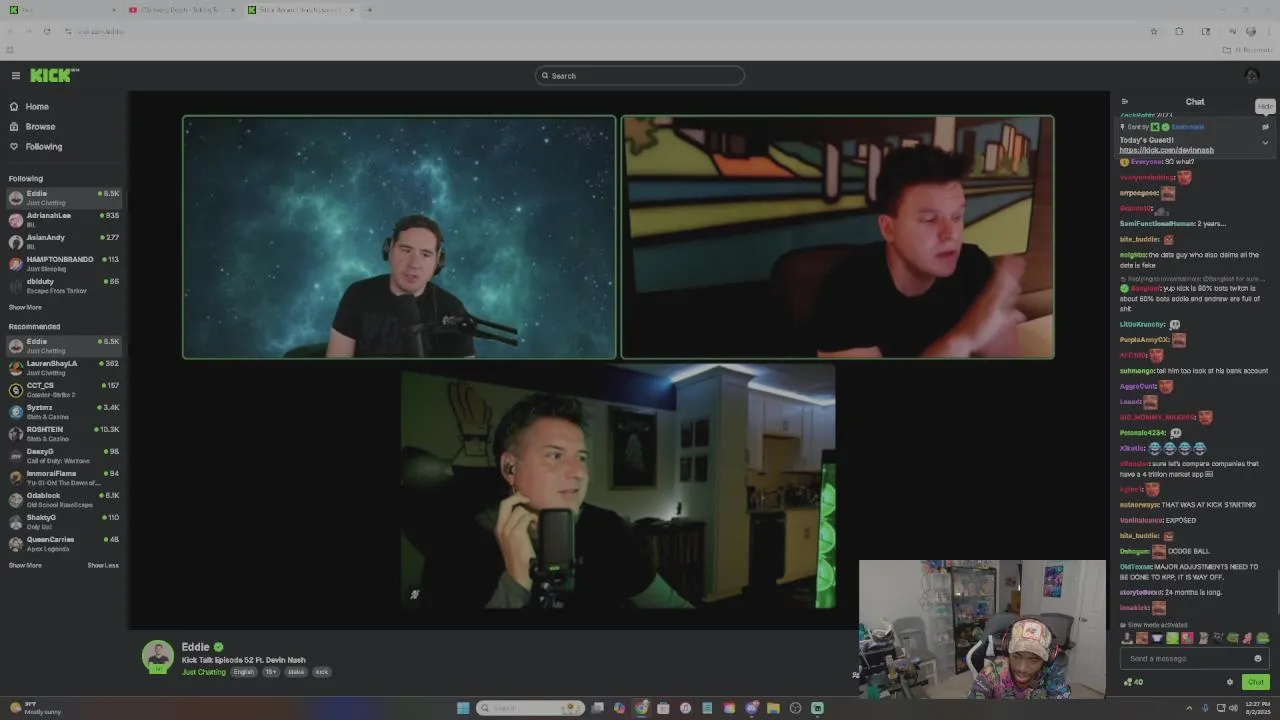The width and height of the screenshot is (1280, 720).
Task: Open the kick.com/devinnash pinned link
Action: pos(1166,150)
